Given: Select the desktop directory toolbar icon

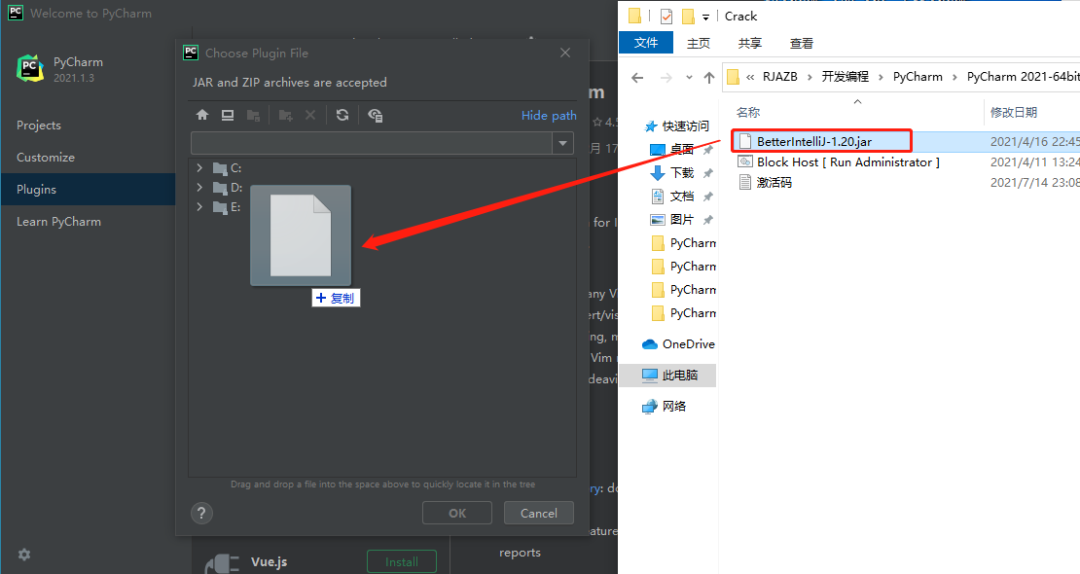Looking at the screenshot, I should (x=227, y=115).
